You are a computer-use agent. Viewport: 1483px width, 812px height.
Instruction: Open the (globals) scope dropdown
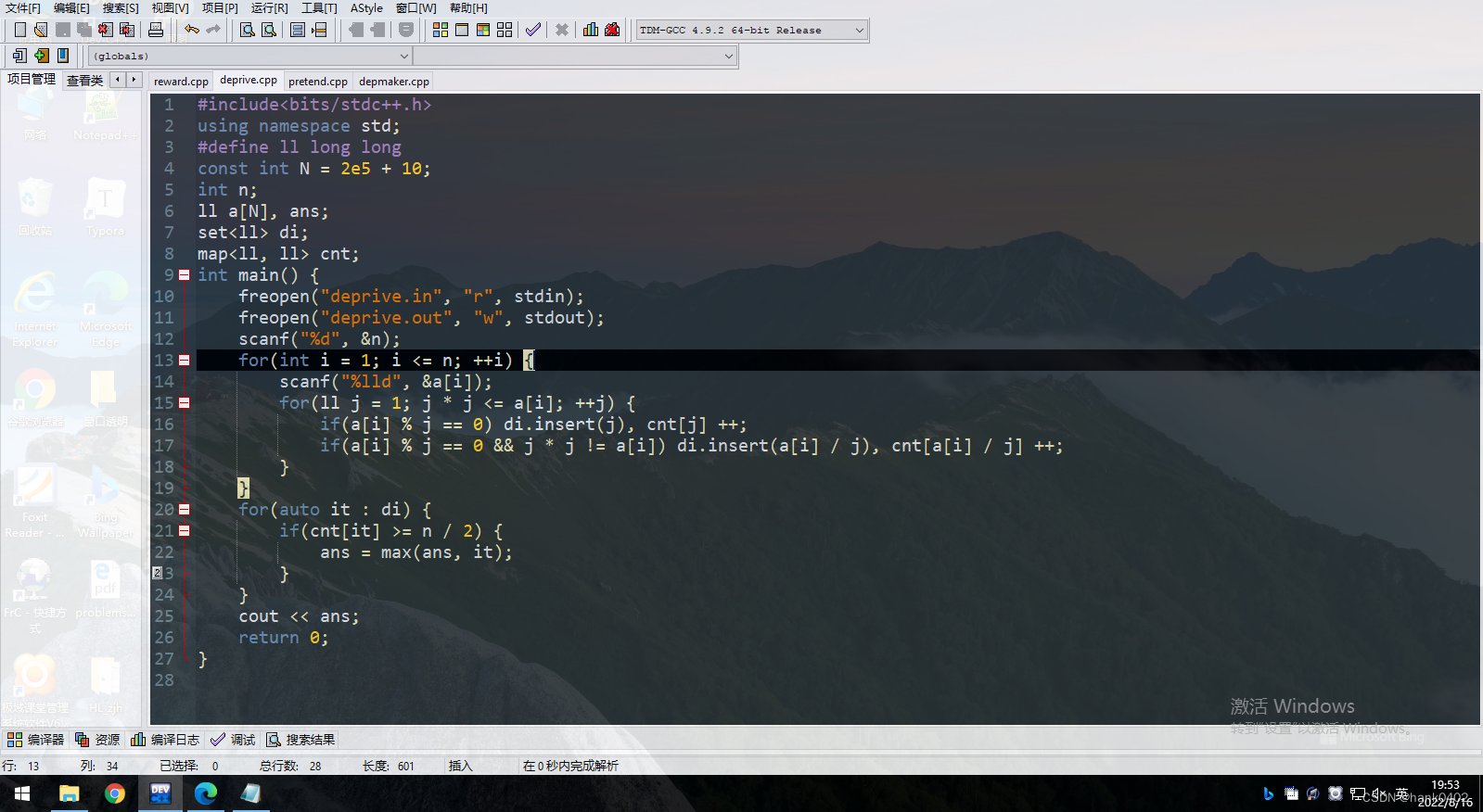[250, 56]
